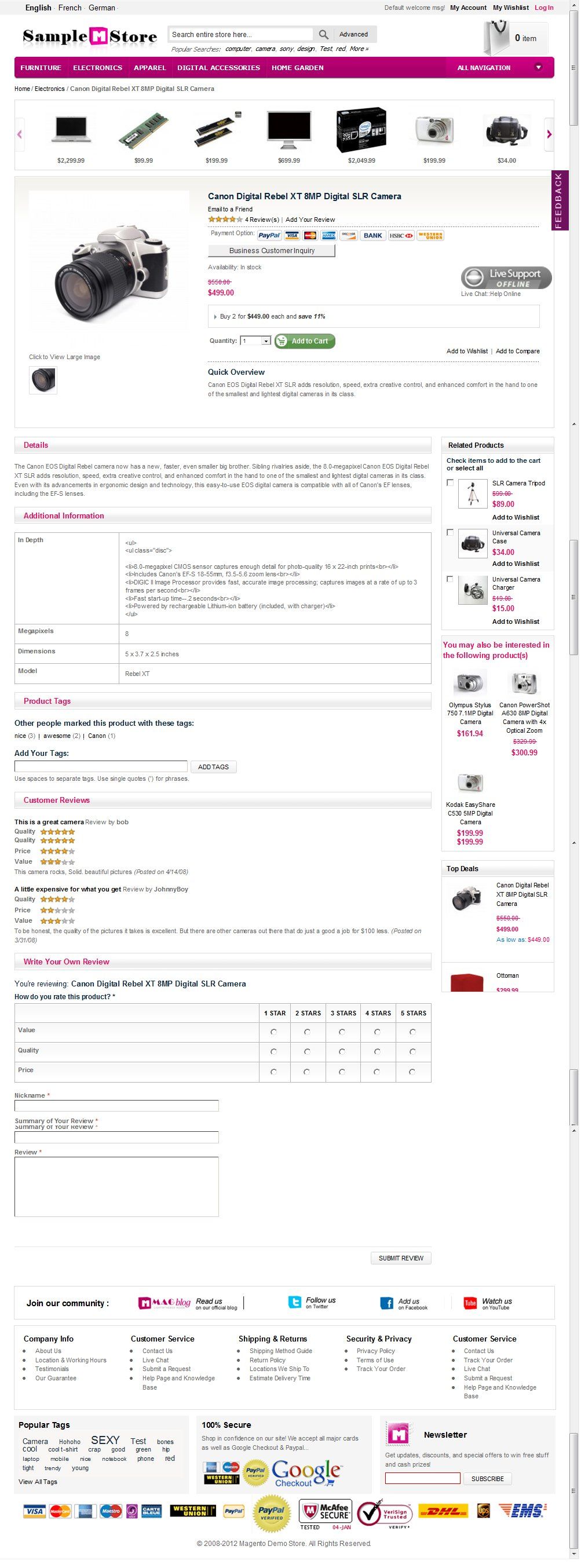The height and width of the screenshot is (1568, 581).
Task: Click Add to Compare link
Action: pos(518,351)
